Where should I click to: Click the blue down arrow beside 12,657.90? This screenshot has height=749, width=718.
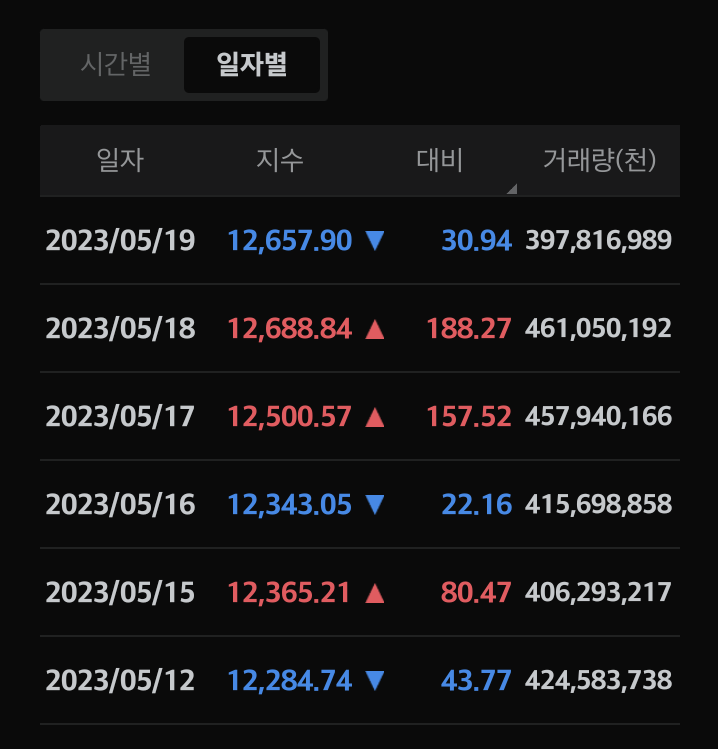click(x=375, y=240)
